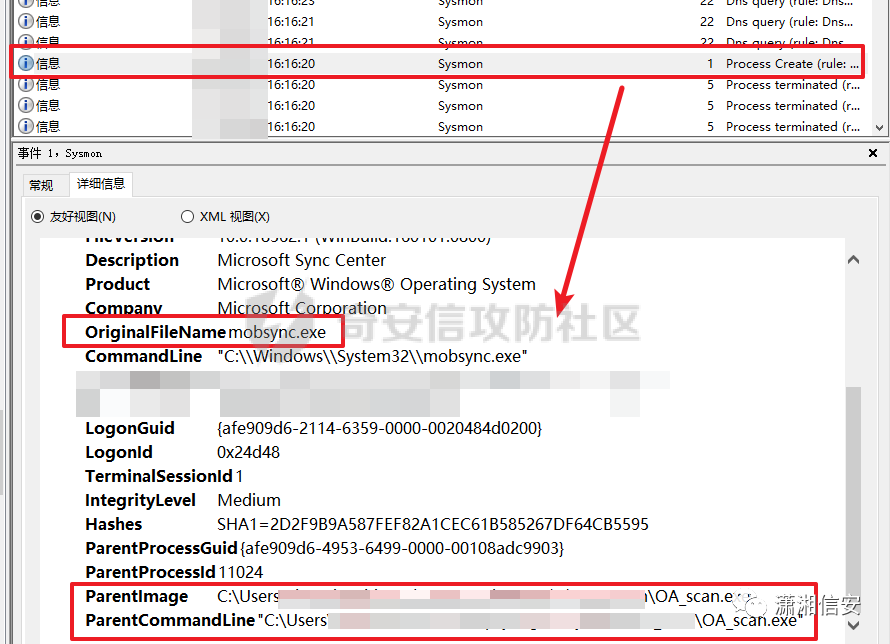Click the IntegrityLevel value Medium
The image size is (890, 644).
[x=249, y=500]
